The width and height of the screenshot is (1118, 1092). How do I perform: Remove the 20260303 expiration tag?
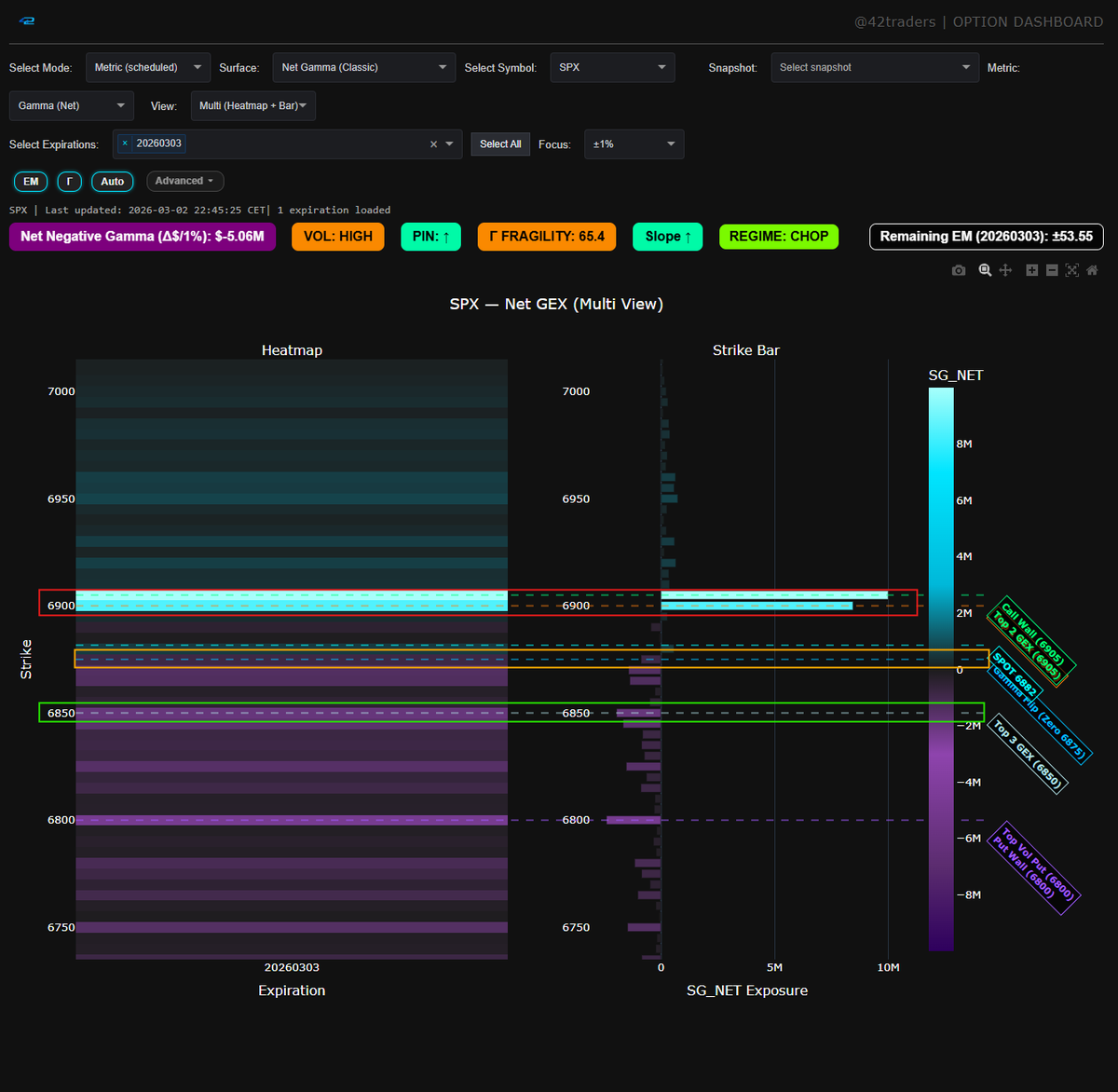pyautogui.click(x=125, y=143)
